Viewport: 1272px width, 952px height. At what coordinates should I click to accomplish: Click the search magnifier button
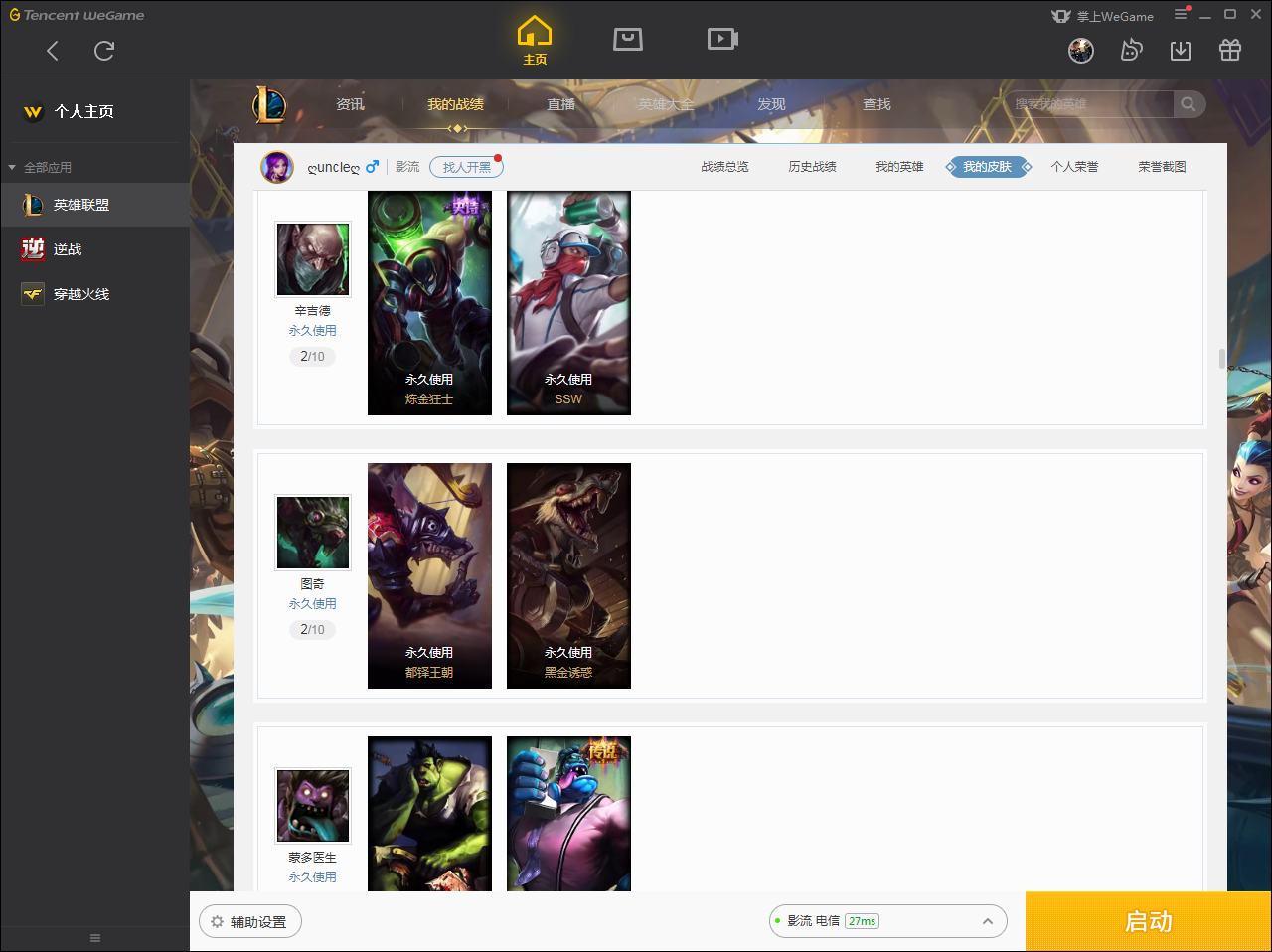(x=1189, y=104)
